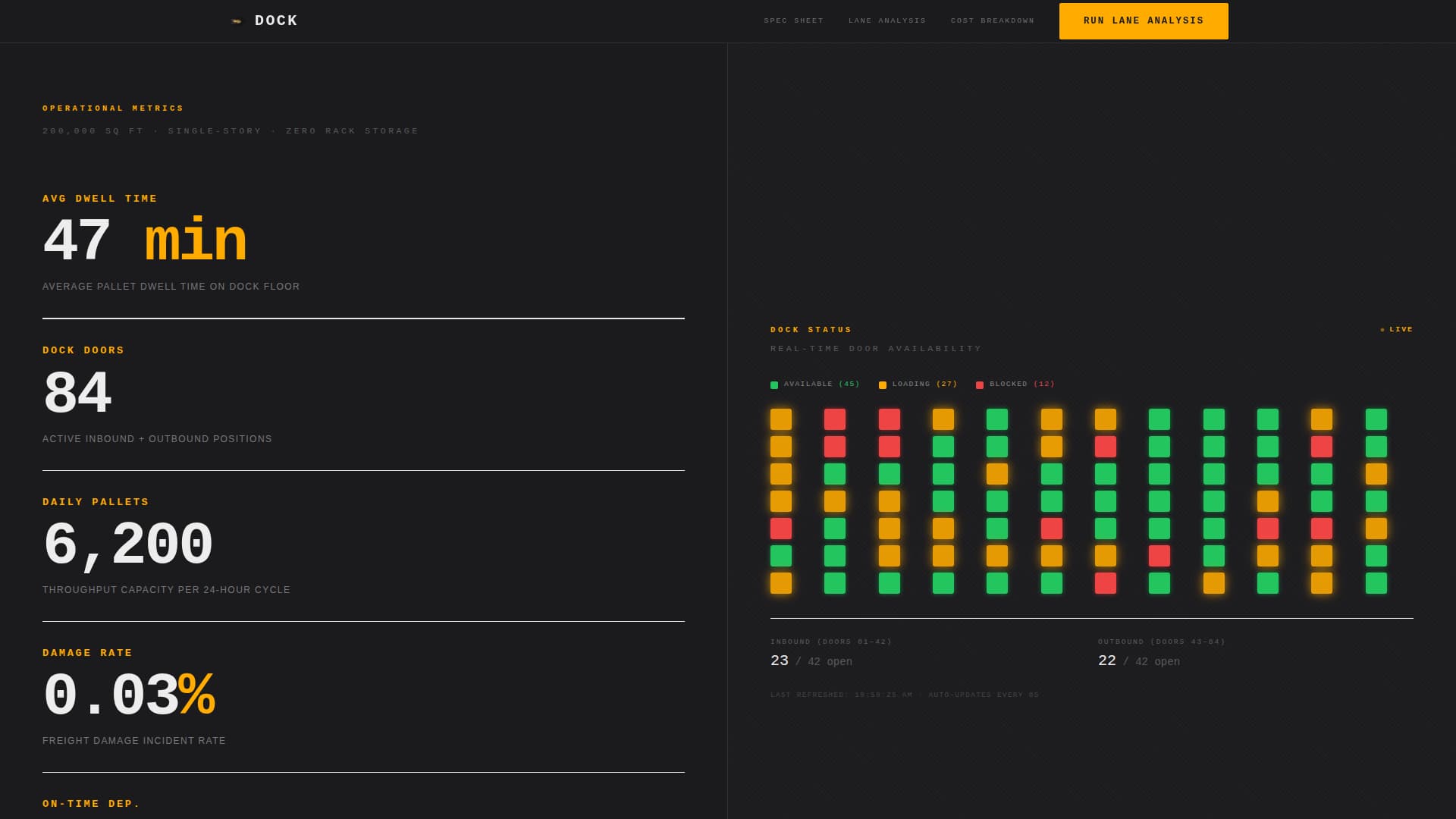The height and width of the screenshot is (819, 1456).
Task: Click "Active inbound + outbound positions" caption
Action: (x=157, y=439)
